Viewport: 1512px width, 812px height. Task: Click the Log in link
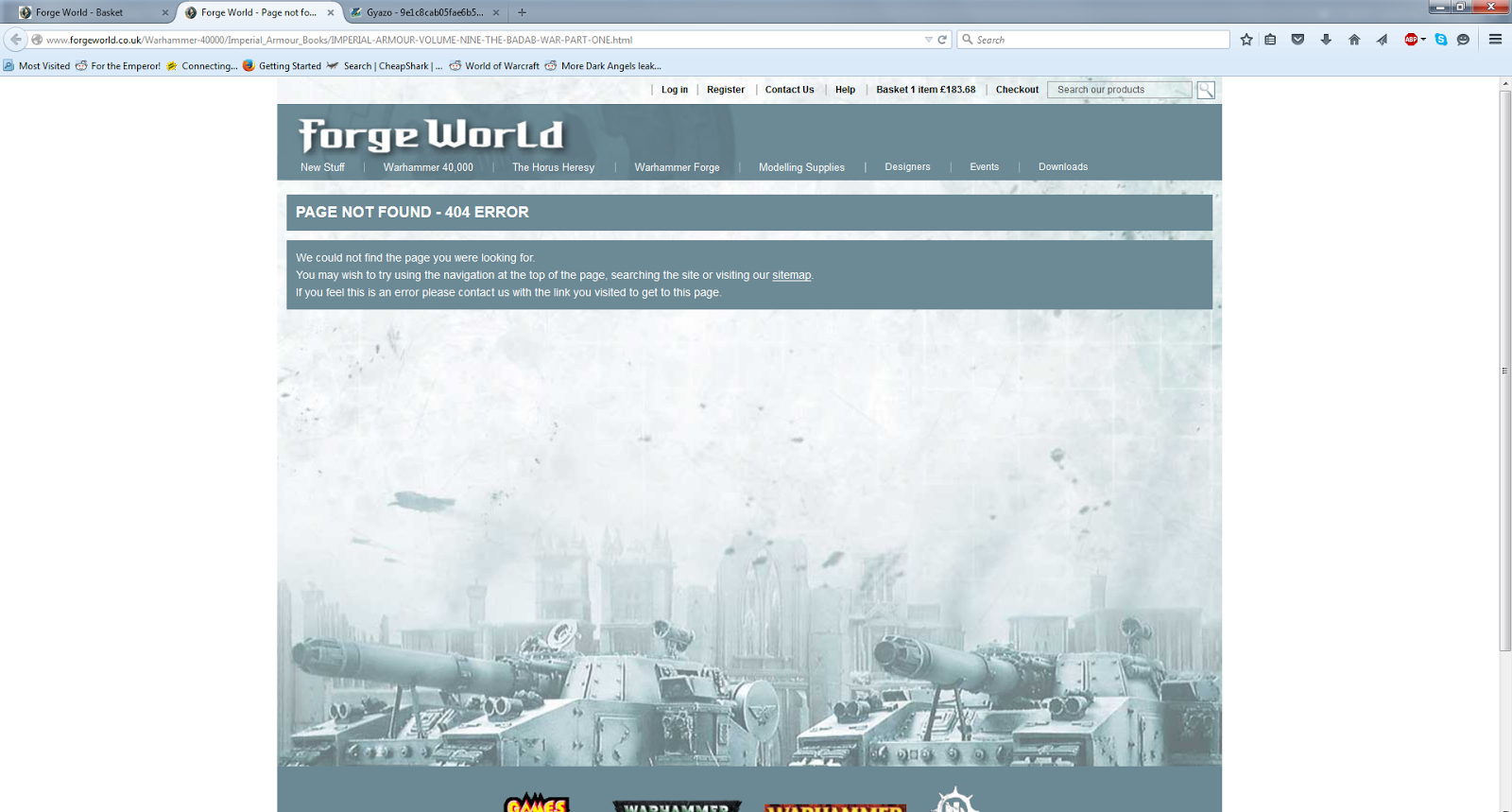click(x=675, y=90)
